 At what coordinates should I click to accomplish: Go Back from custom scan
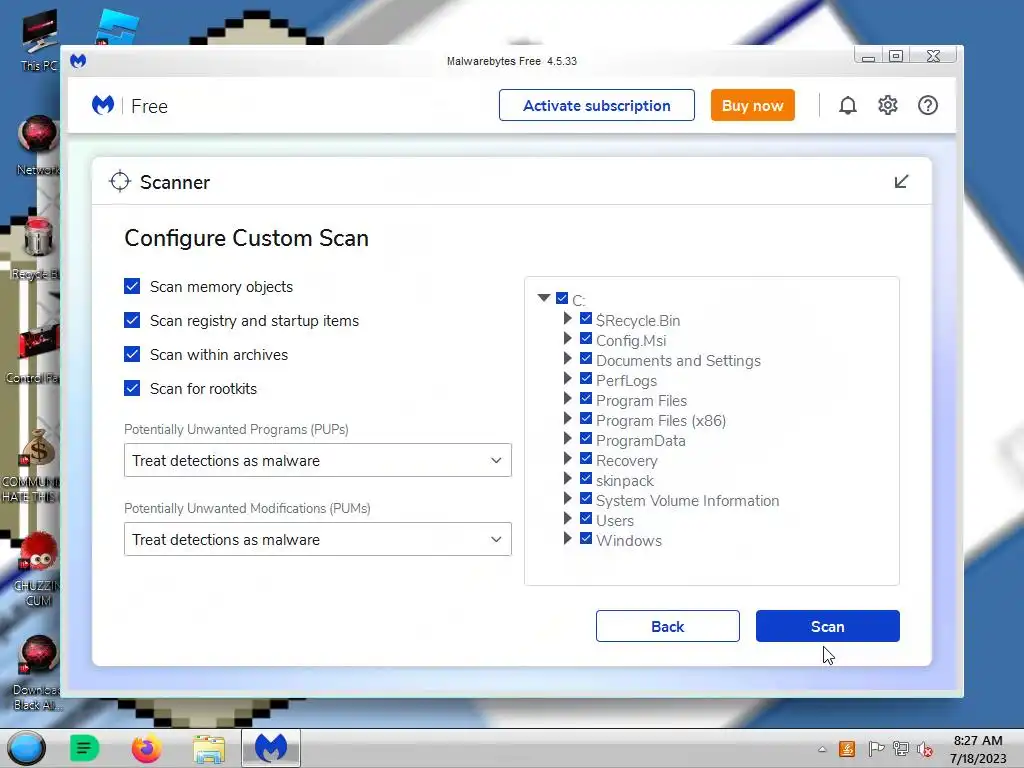667,626
